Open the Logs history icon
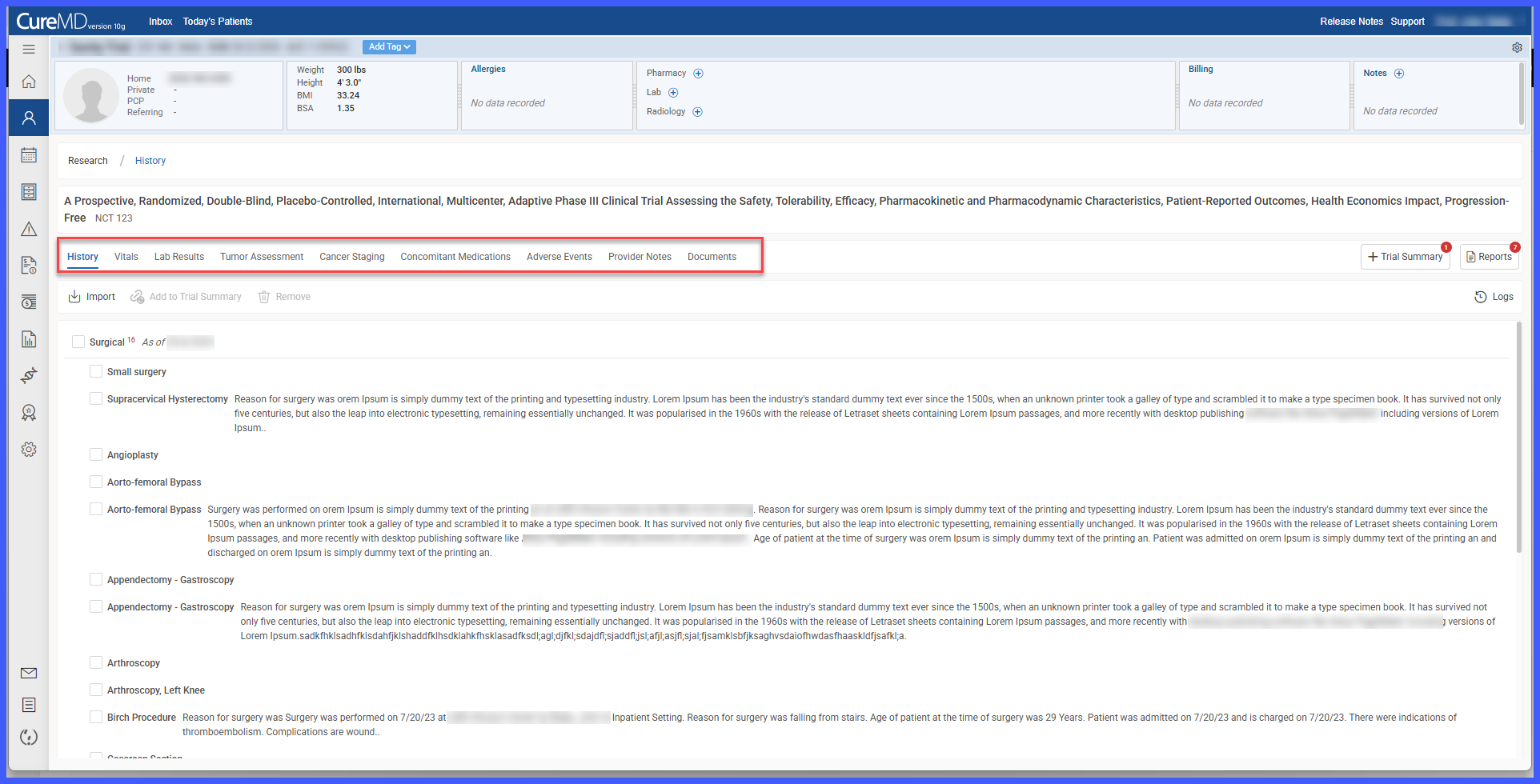 (x=1494, y=297)
